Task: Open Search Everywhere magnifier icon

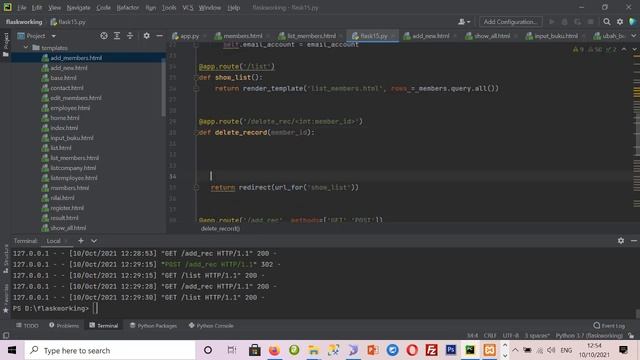Action: 607,22
